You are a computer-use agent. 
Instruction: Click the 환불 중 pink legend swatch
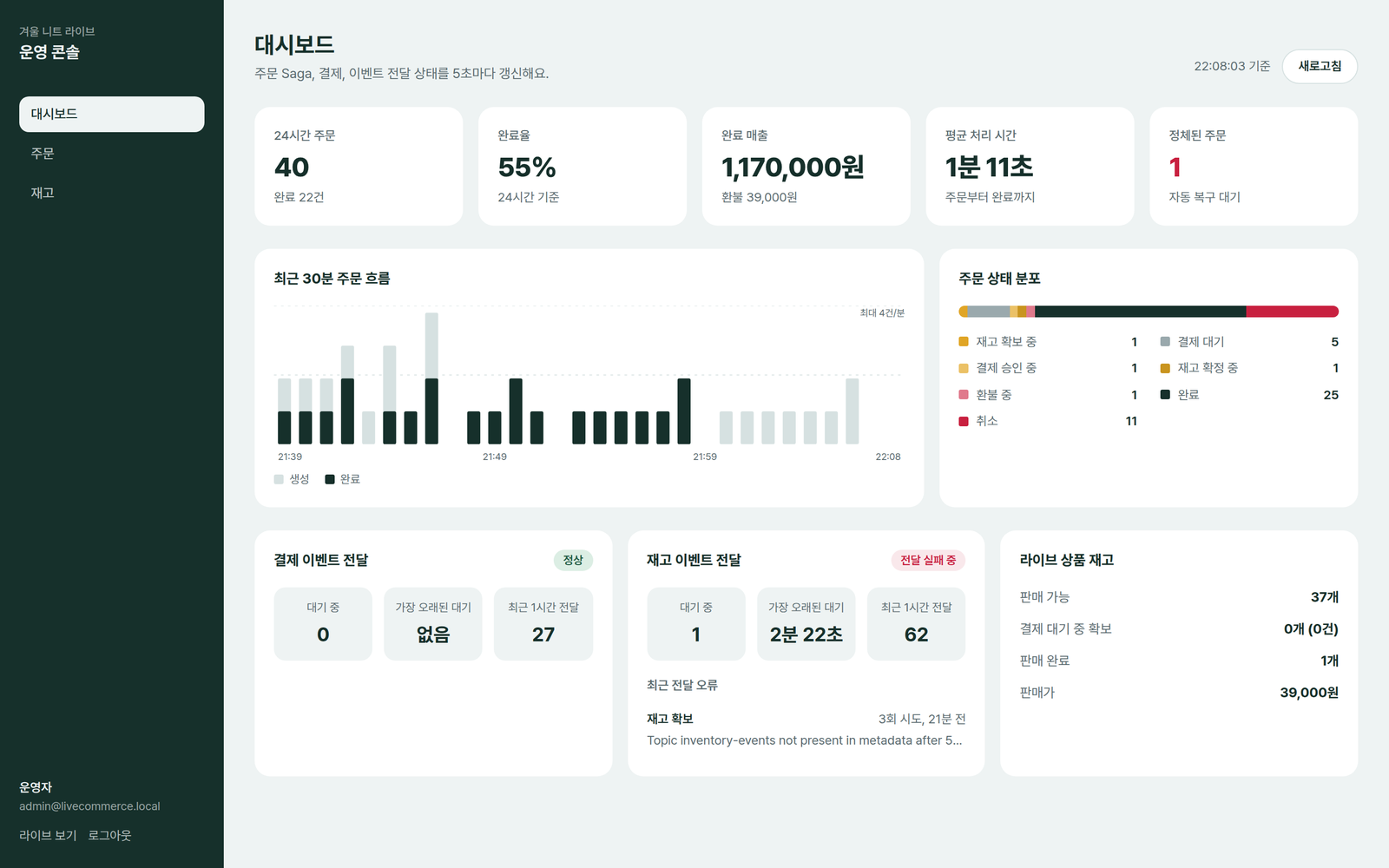click(x=964, y=395)
